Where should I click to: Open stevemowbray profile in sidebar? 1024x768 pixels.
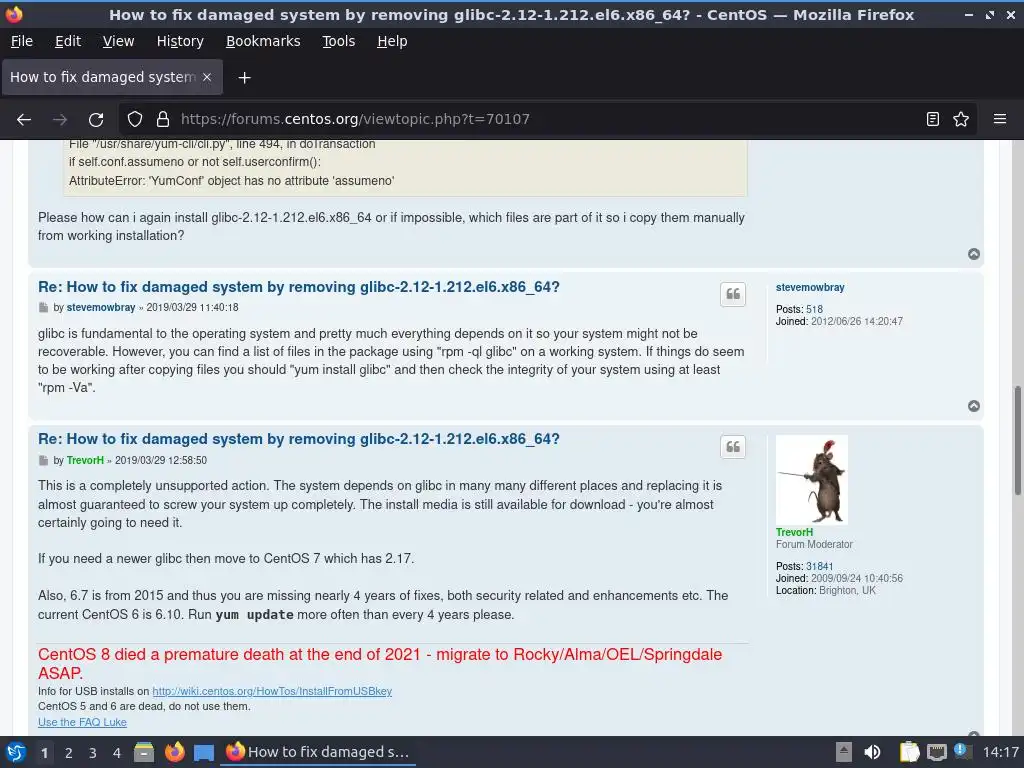[x=810, y=287]
